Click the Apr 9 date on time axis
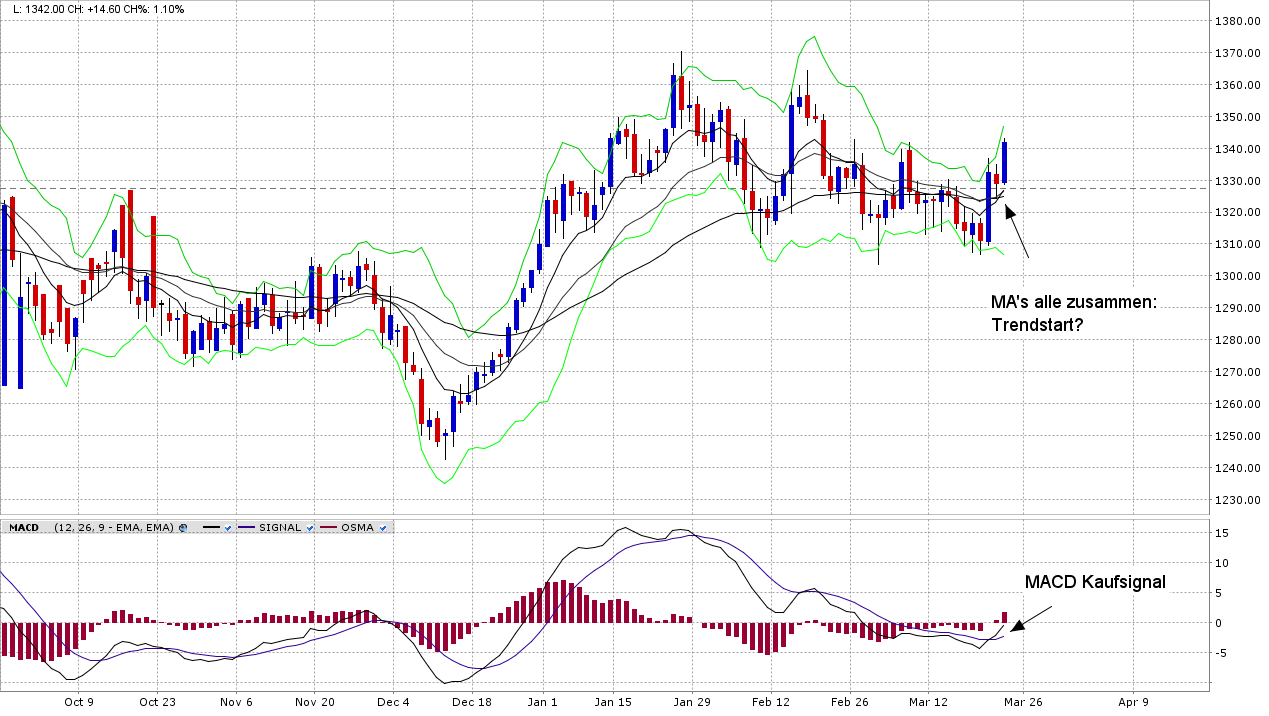 click(x=1133, y=702)
